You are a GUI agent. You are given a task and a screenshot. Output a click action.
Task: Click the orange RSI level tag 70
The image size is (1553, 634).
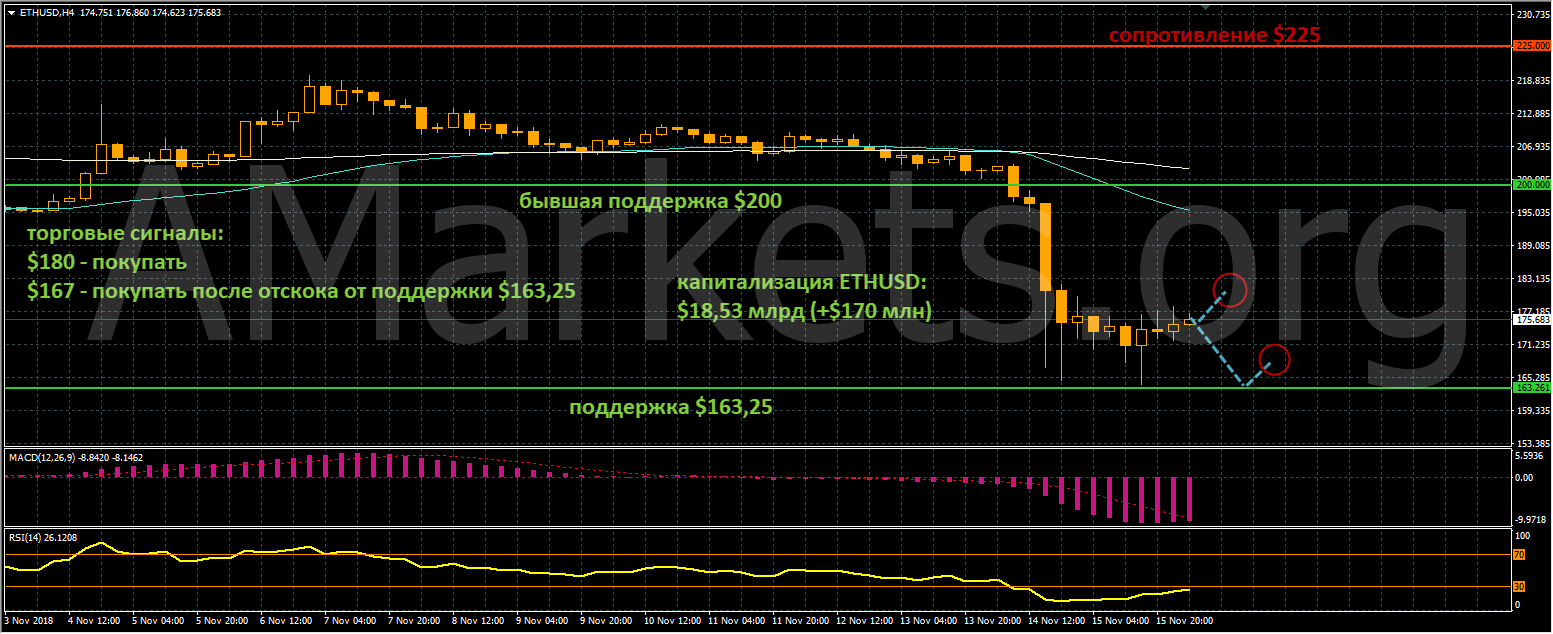click(1519, 554)
